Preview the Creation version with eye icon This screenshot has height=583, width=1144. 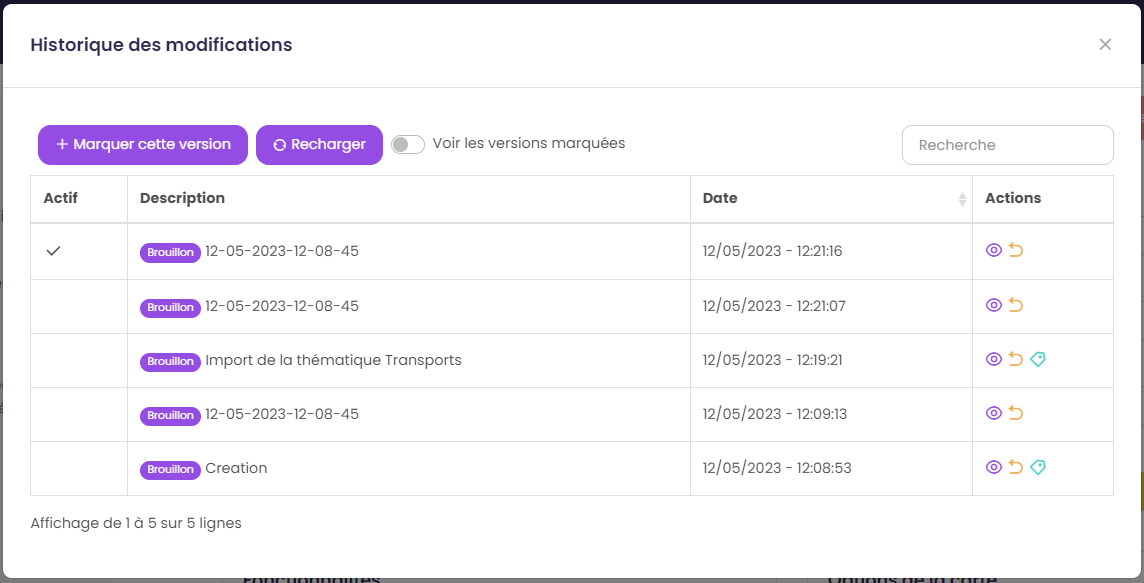[x=993, y=467]
